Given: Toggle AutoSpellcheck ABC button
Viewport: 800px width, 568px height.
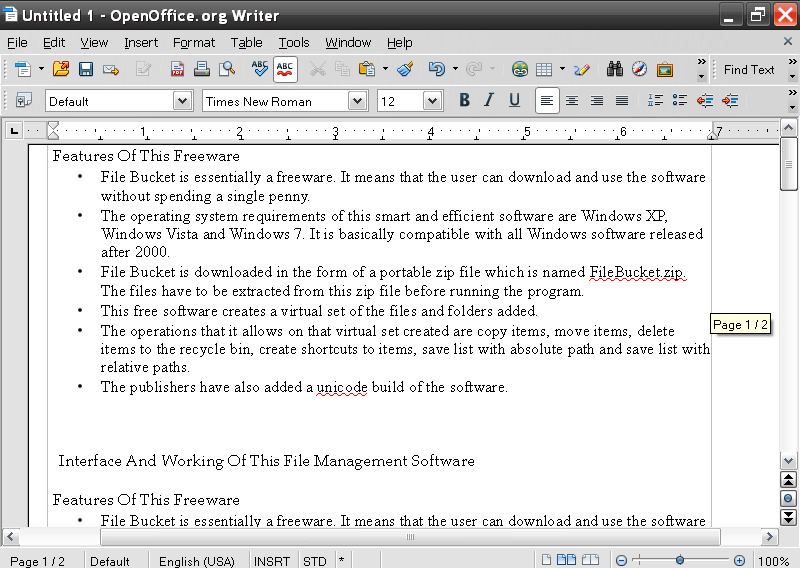Looking at the screenshot, I should [285, 69].
